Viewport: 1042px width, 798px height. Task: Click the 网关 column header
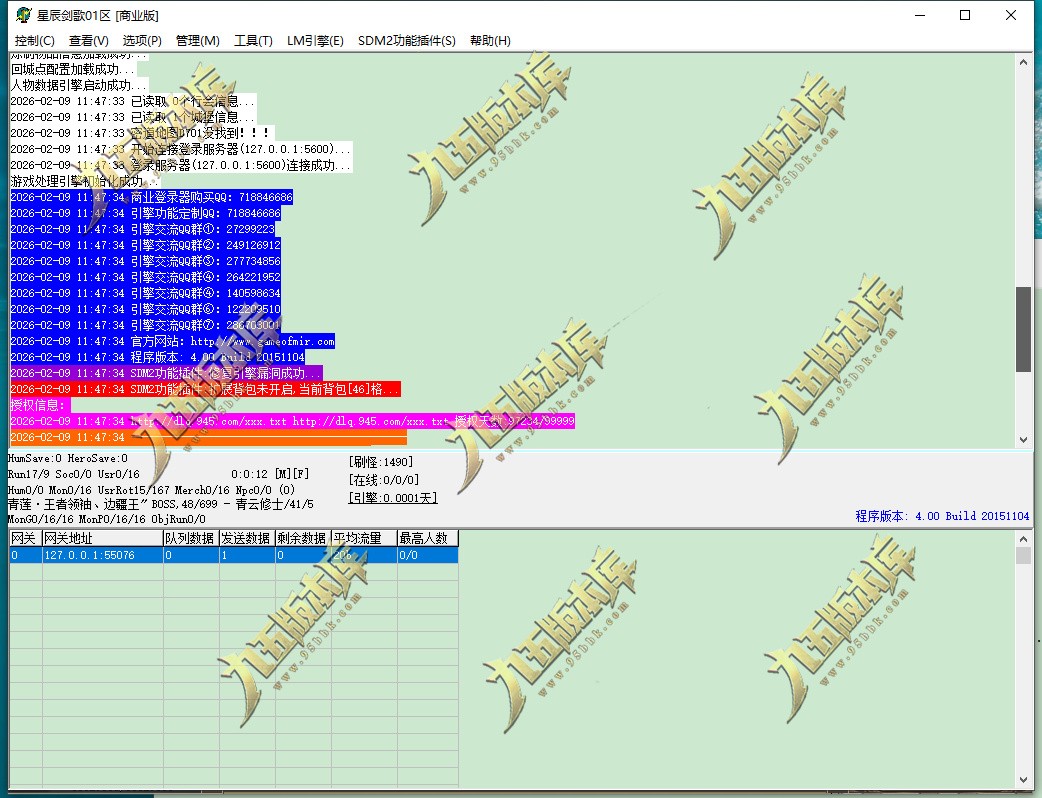(x=25, y=538)
